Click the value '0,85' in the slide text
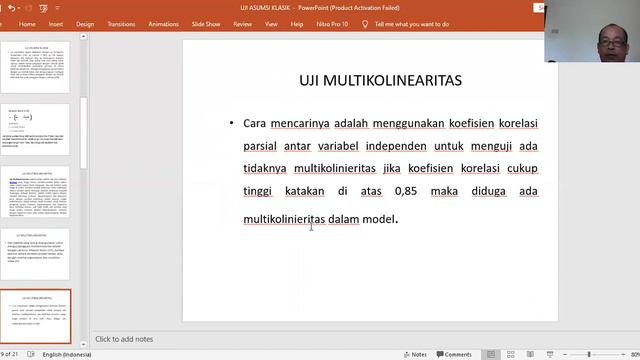This screenshot has height=360, width=640. (x=406, y=191)
